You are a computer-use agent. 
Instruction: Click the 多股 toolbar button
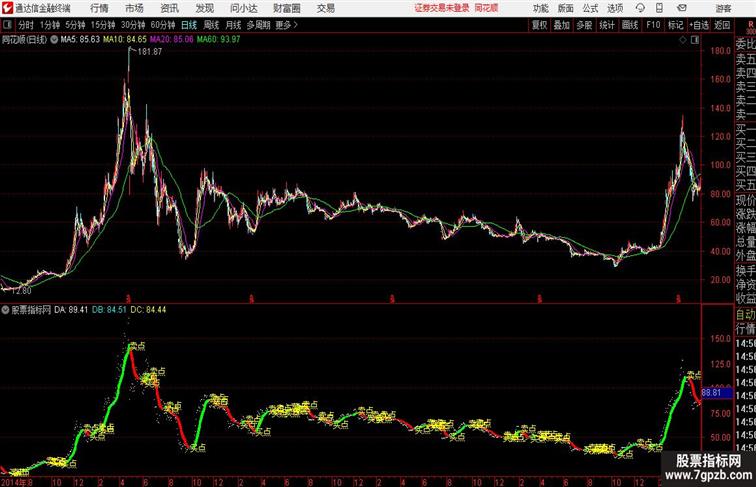pyautogui.click(x=584, y=25)
